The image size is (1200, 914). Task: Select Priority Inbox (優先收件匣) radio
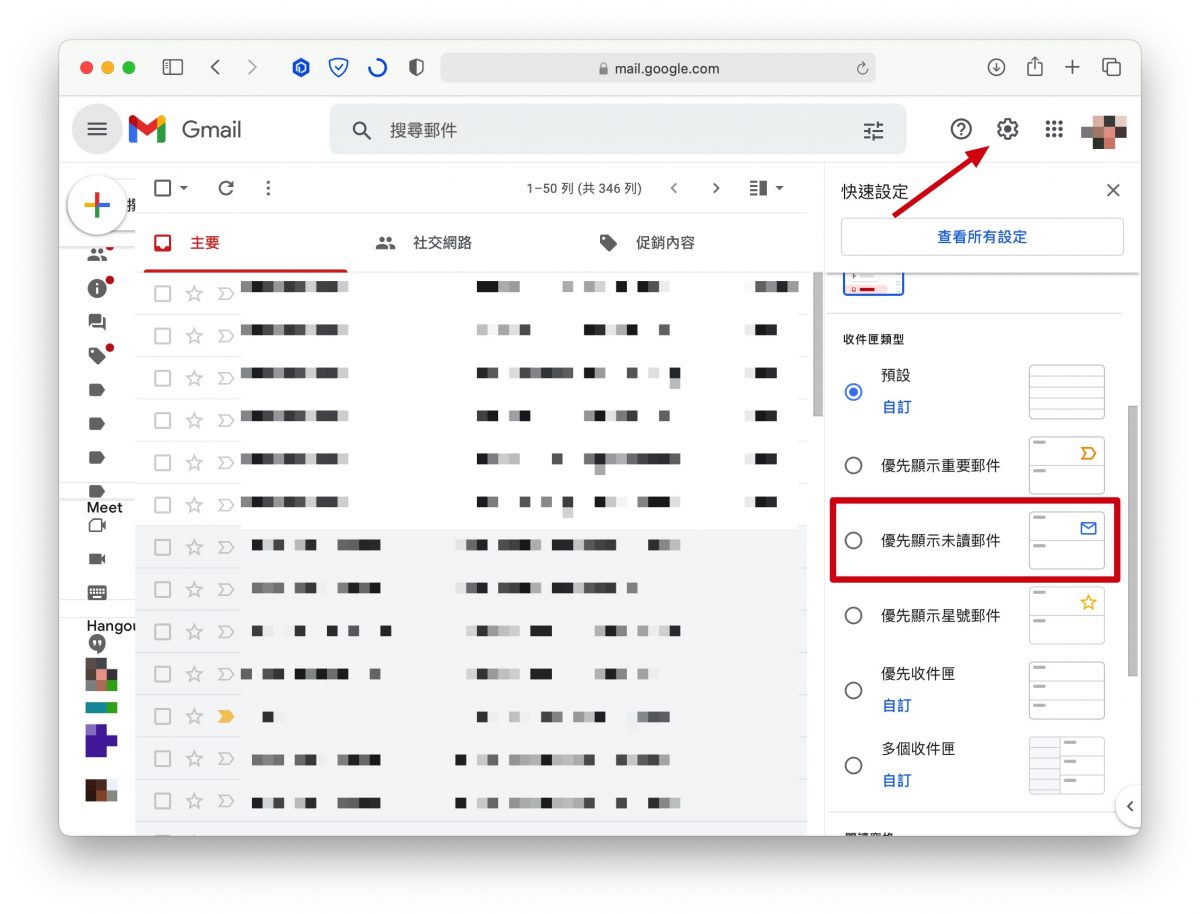tap(853, 690)
